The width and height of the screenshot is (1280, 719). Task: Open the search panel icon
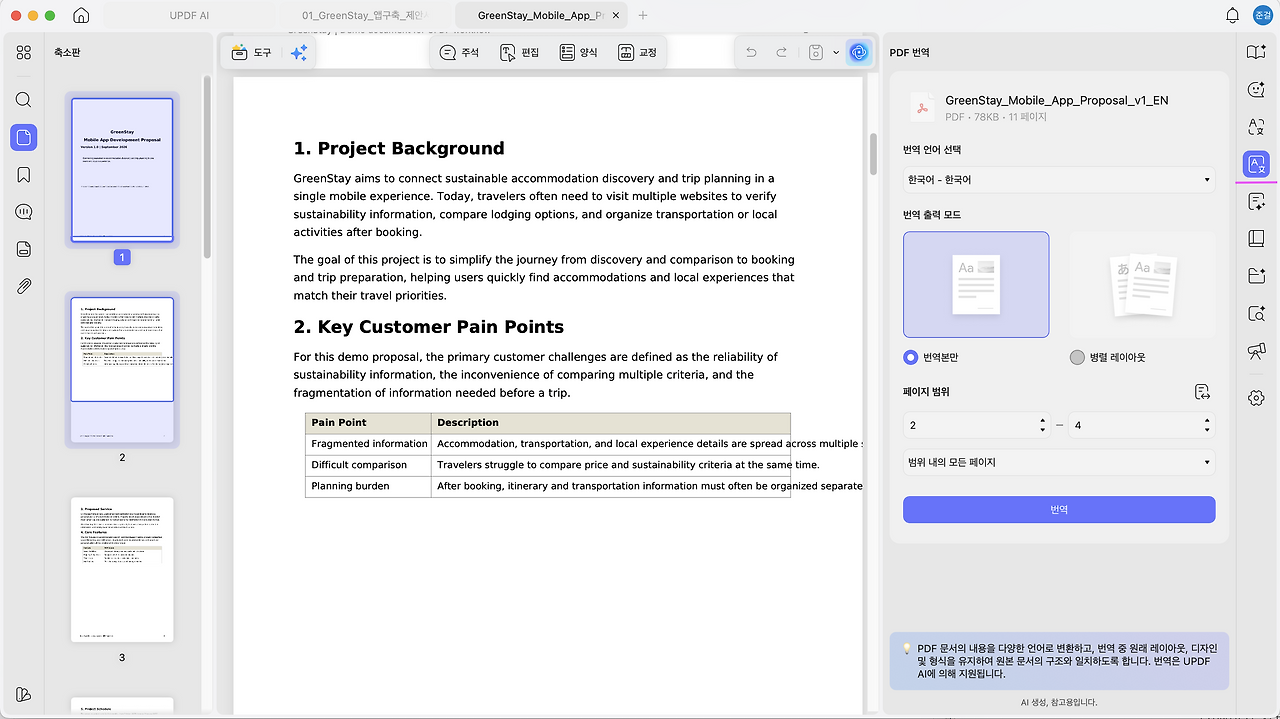(x=24, y=100)
